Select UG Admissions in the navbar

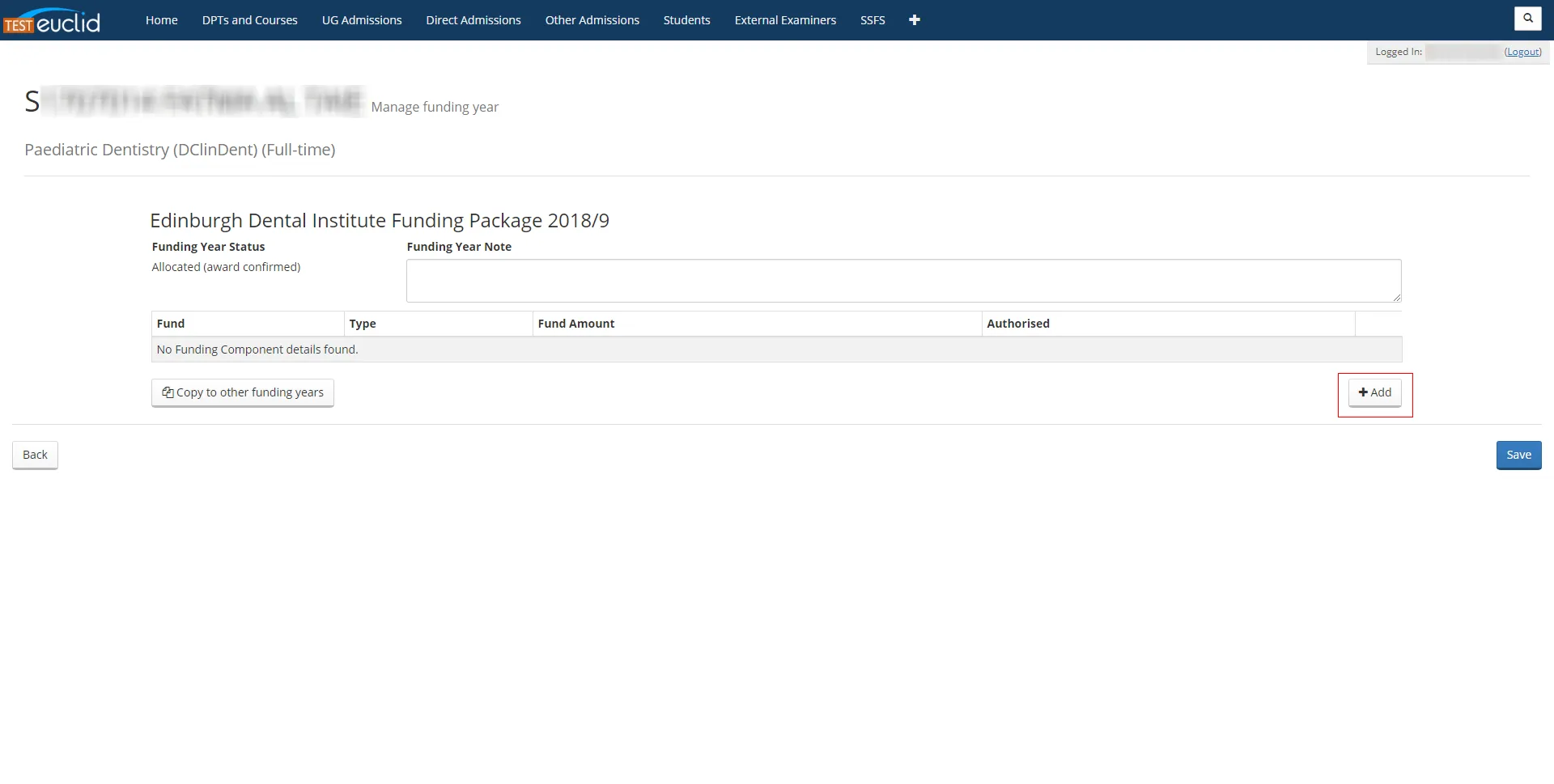[x=361, y=20]
